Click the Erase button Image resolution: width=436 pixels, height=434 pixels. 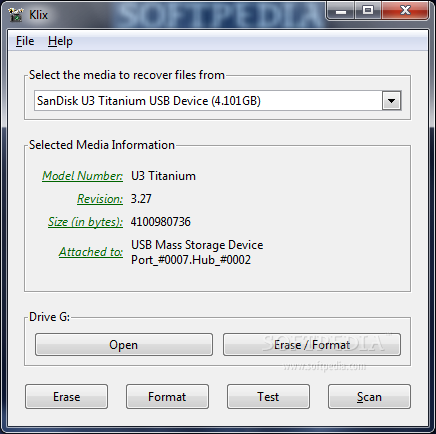click(66, 397)
